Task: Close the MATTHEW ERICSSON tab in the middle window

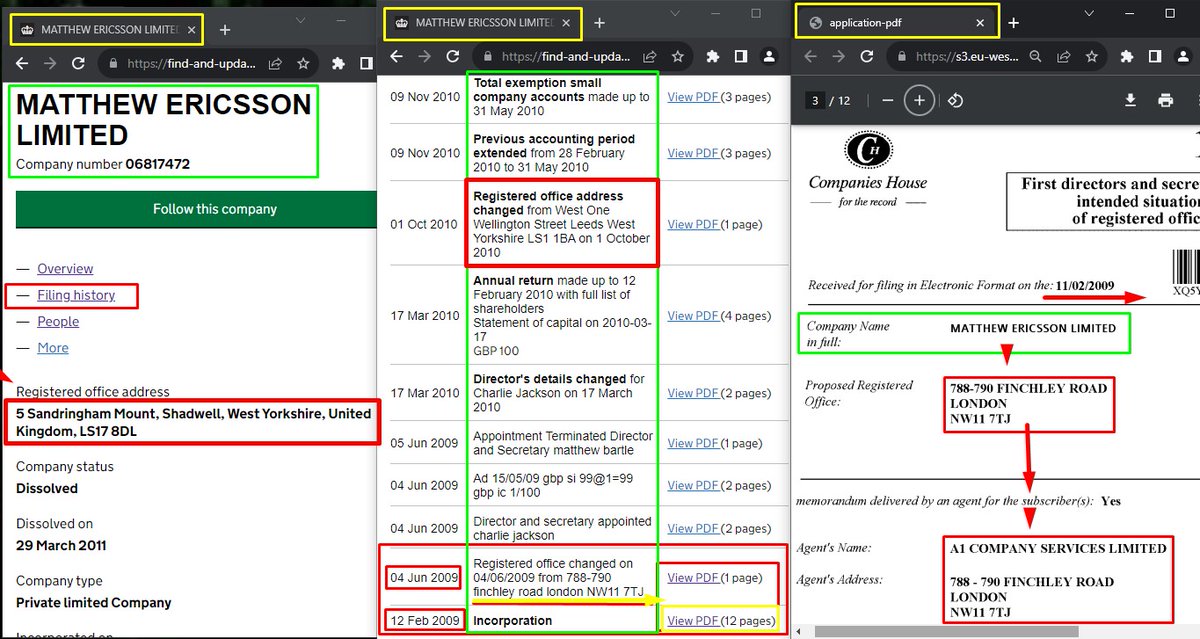Action: [568, 22]
